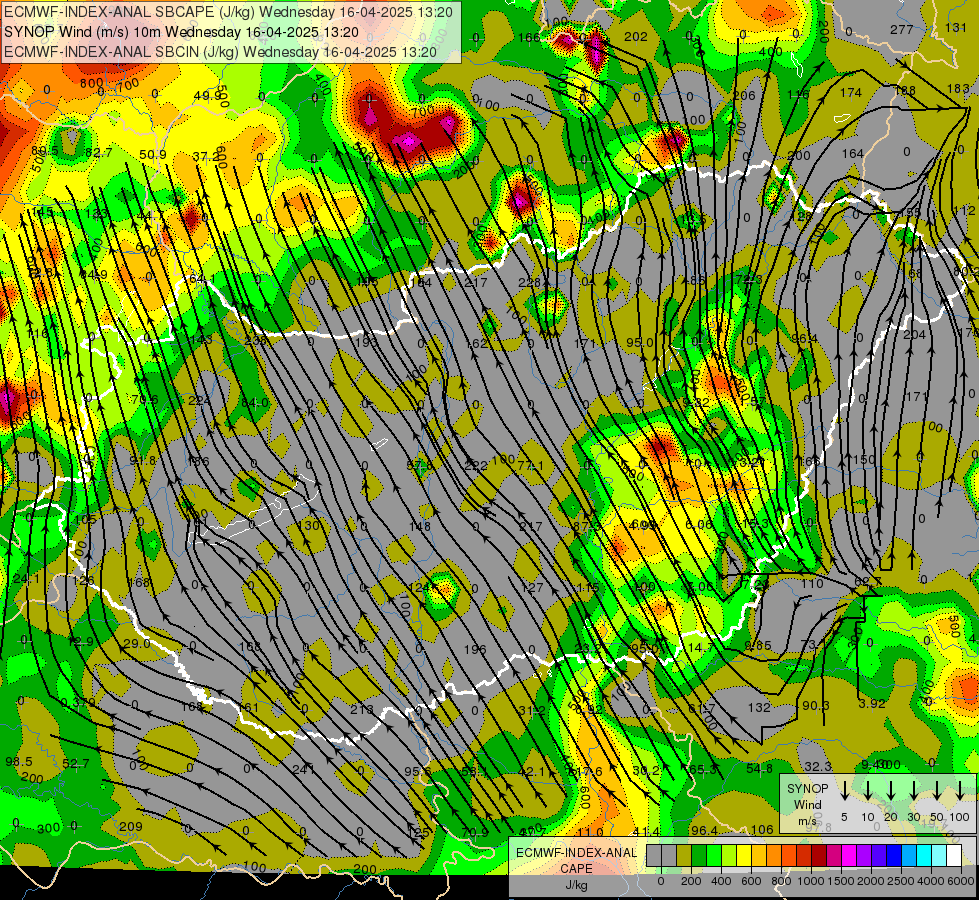
Task: Click the 10 m/s wind arrow in legend
Action: 867,791
